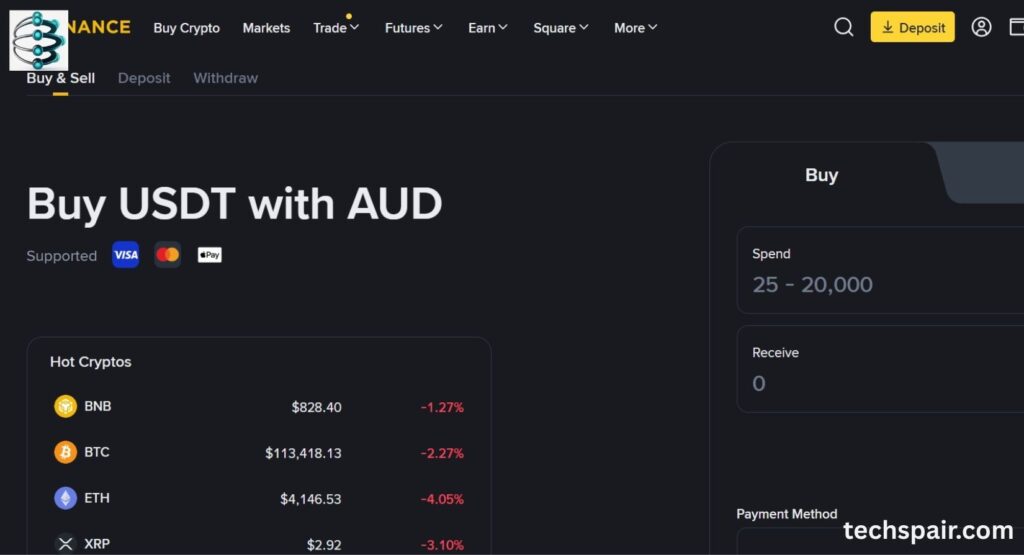Click the Apple Pay icon
The width and height of the screenshot is (1024, 555).
pyautogui.click(x=209, y=255)
